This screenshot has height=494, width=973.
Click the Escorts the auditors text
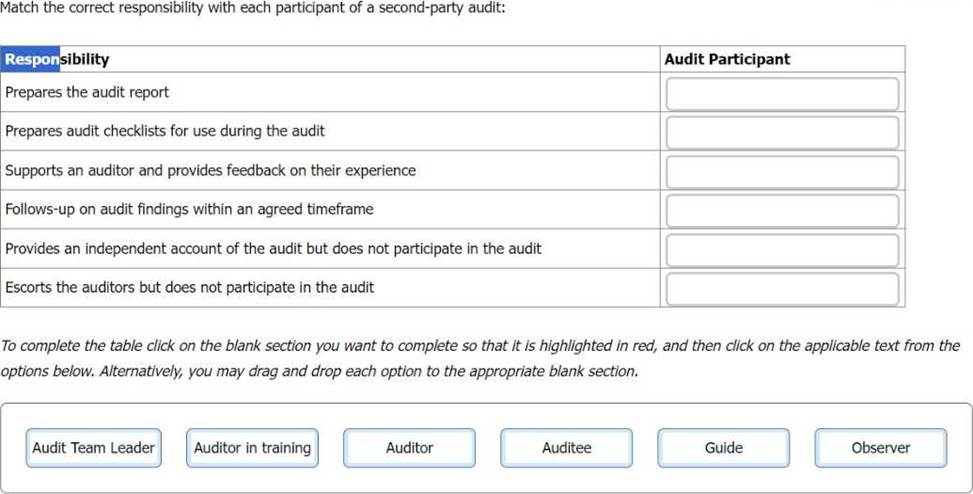[x=189, y=287]
